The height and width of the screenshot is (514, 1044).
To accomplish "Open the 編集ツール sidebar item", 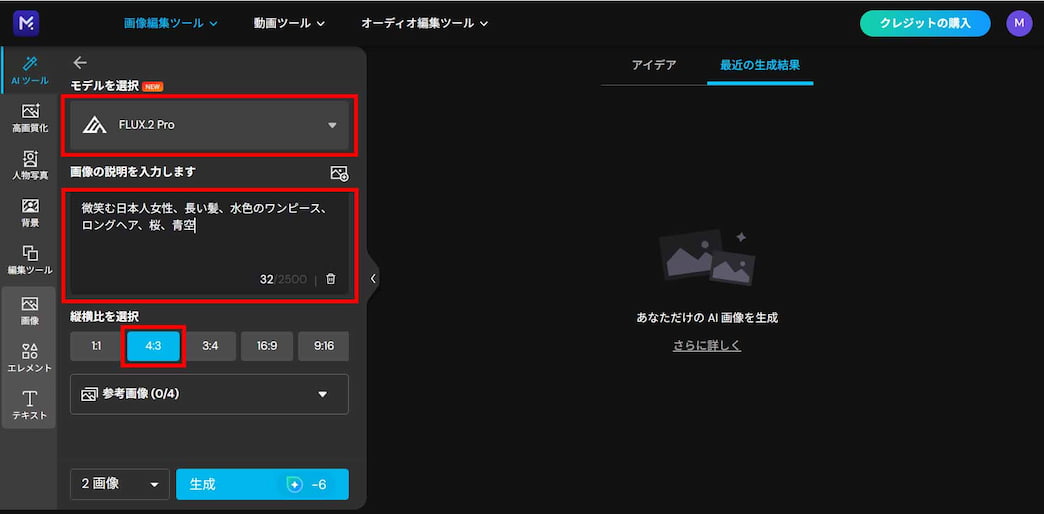I will 30,260.
